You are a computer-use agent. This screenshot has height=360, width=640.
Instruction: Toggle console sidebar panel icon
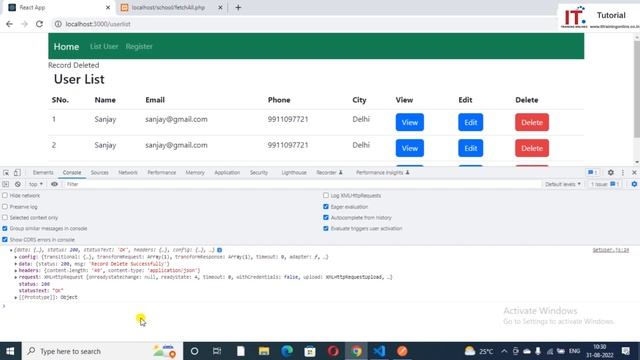pos(6,184)
